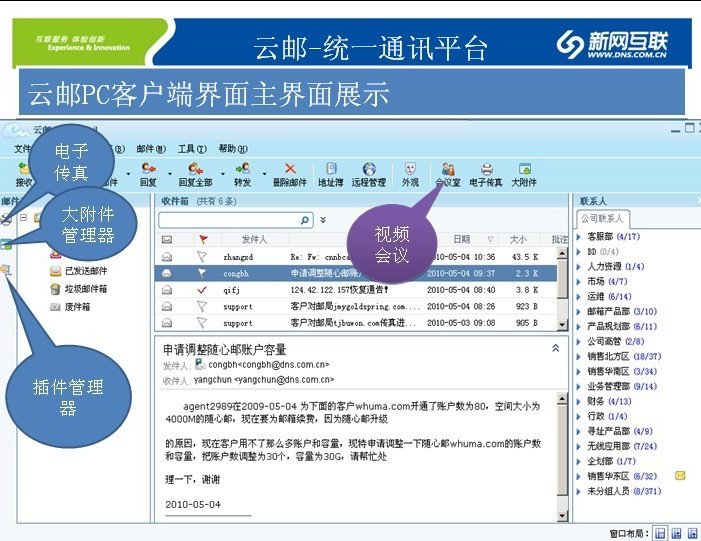Expand the 财务 contact group

point(579,402)
